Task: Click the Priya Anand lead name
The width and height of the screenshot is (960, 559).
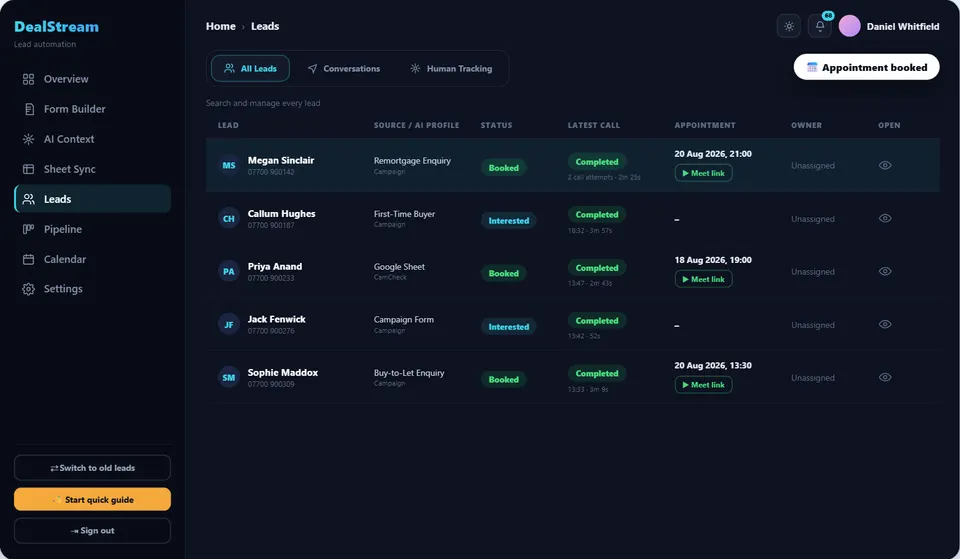Action: [x=275, y=266]
